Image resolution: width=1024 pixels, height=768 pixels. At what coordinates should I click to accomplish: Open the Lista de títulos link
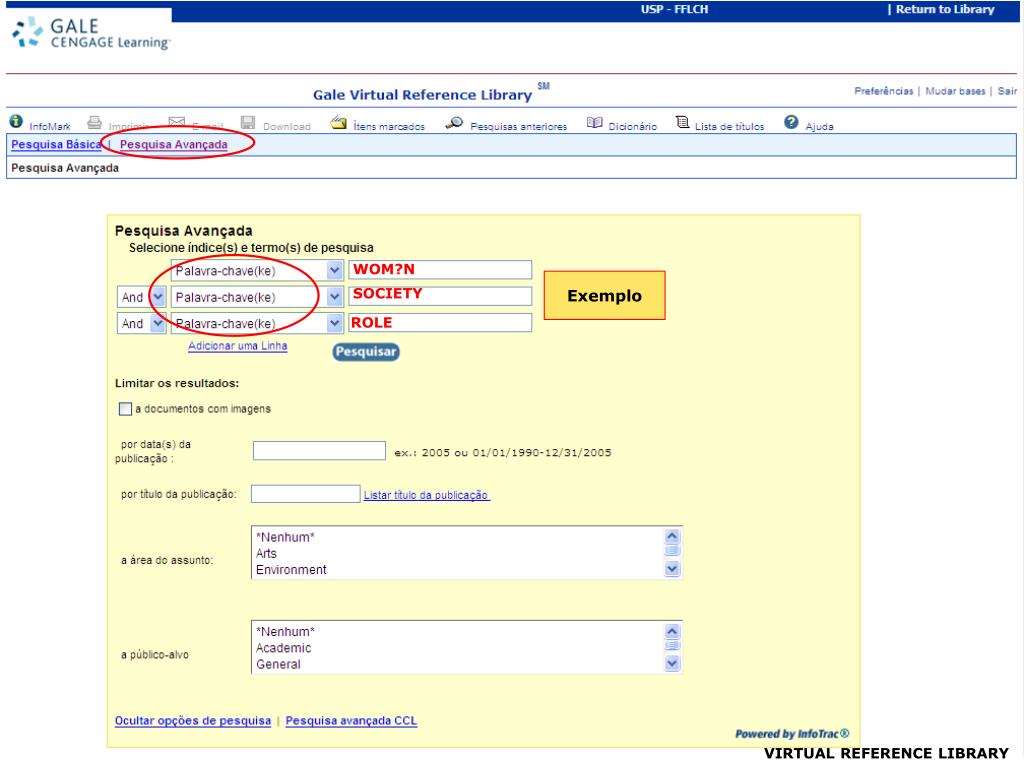(x=729, y=127)
